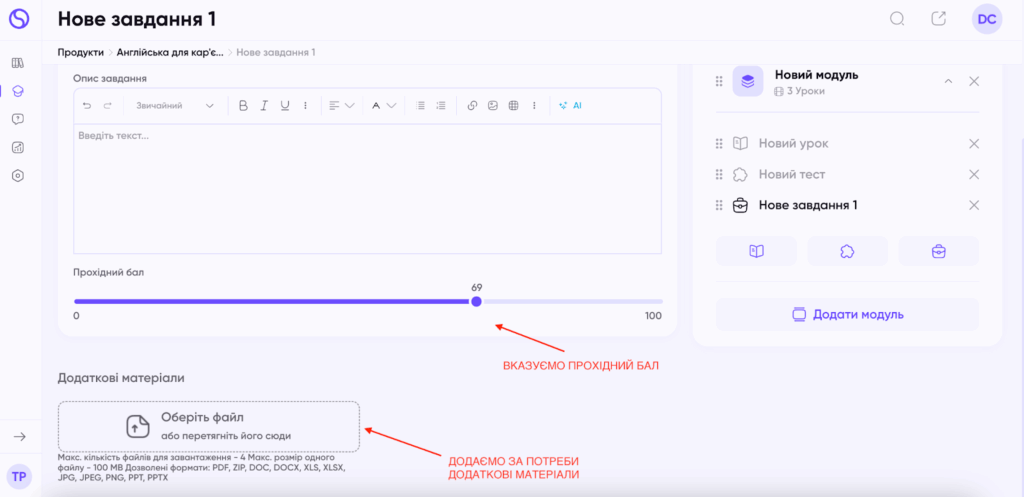This screenshot has height=497, width=1024.
Task: Click the Новий модуль layers icon
Action: [x=748, y=82]
